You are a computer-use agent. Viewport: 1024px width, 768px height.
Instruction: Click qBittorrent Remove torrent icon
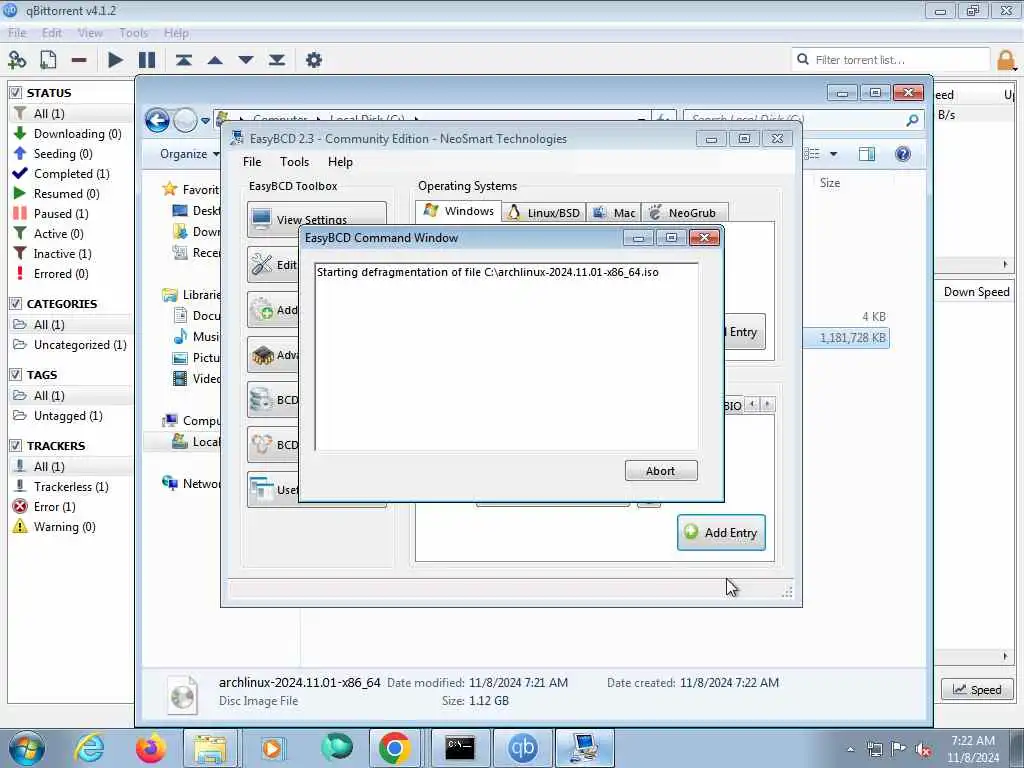tap(79, 60)
